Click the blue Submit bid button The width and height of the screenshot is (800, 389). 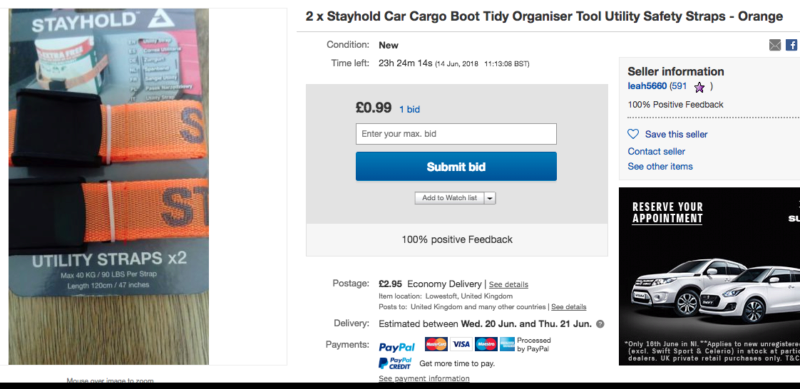click(x=456, y=166)
